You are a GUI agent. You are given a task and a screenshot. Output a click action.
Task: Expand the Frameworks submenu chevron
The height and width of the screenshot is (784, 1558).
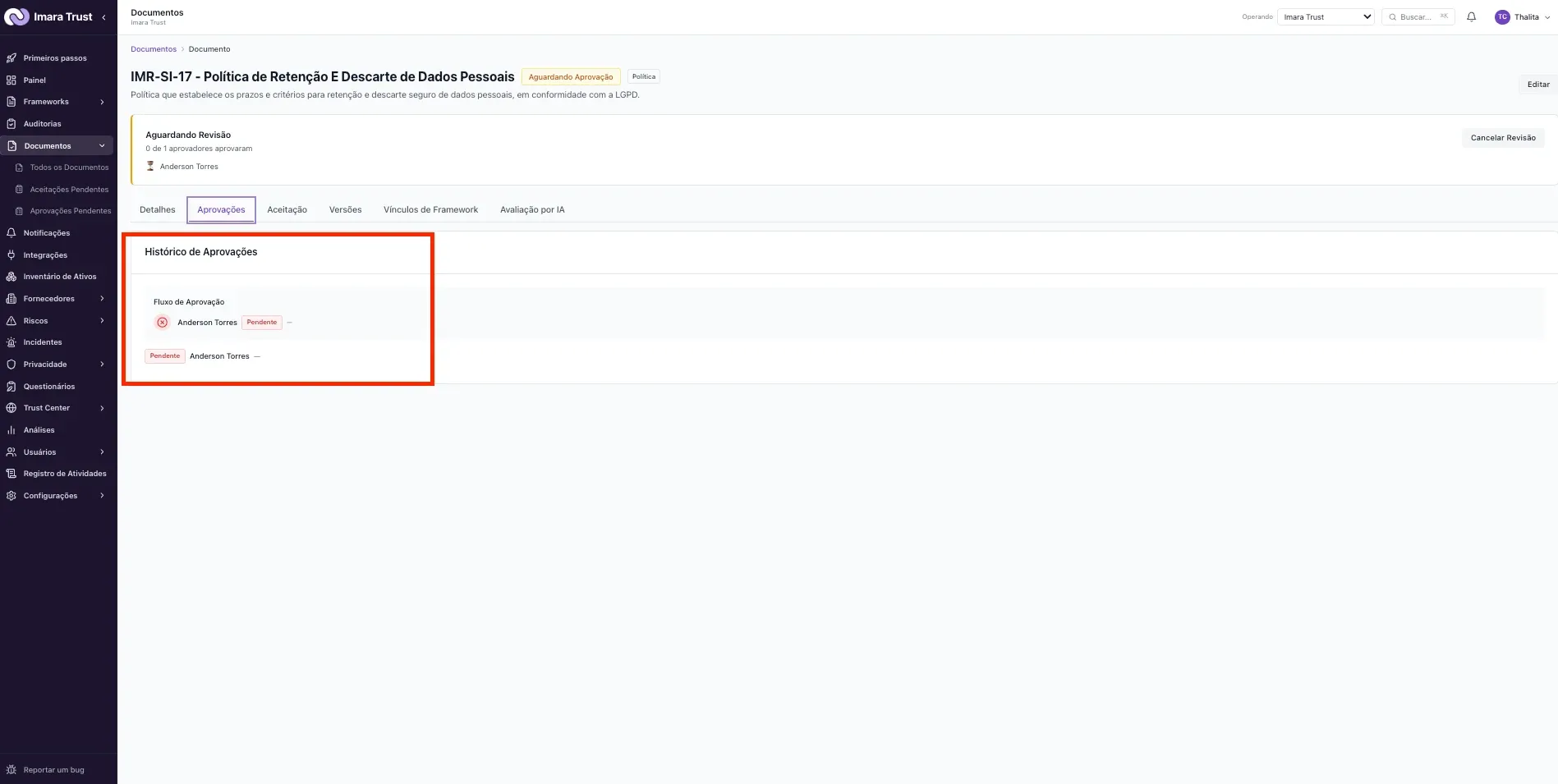click(102, 102)
